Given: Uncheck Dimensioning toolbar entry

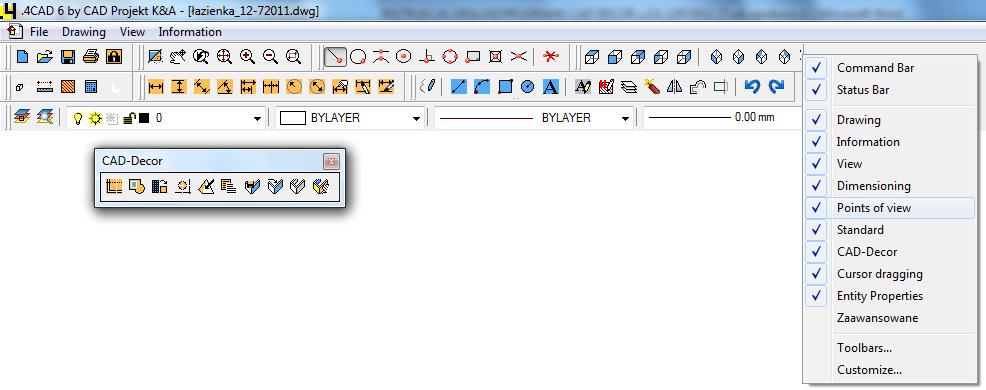Looking at the screenshot, I should (x=889, y=186).
